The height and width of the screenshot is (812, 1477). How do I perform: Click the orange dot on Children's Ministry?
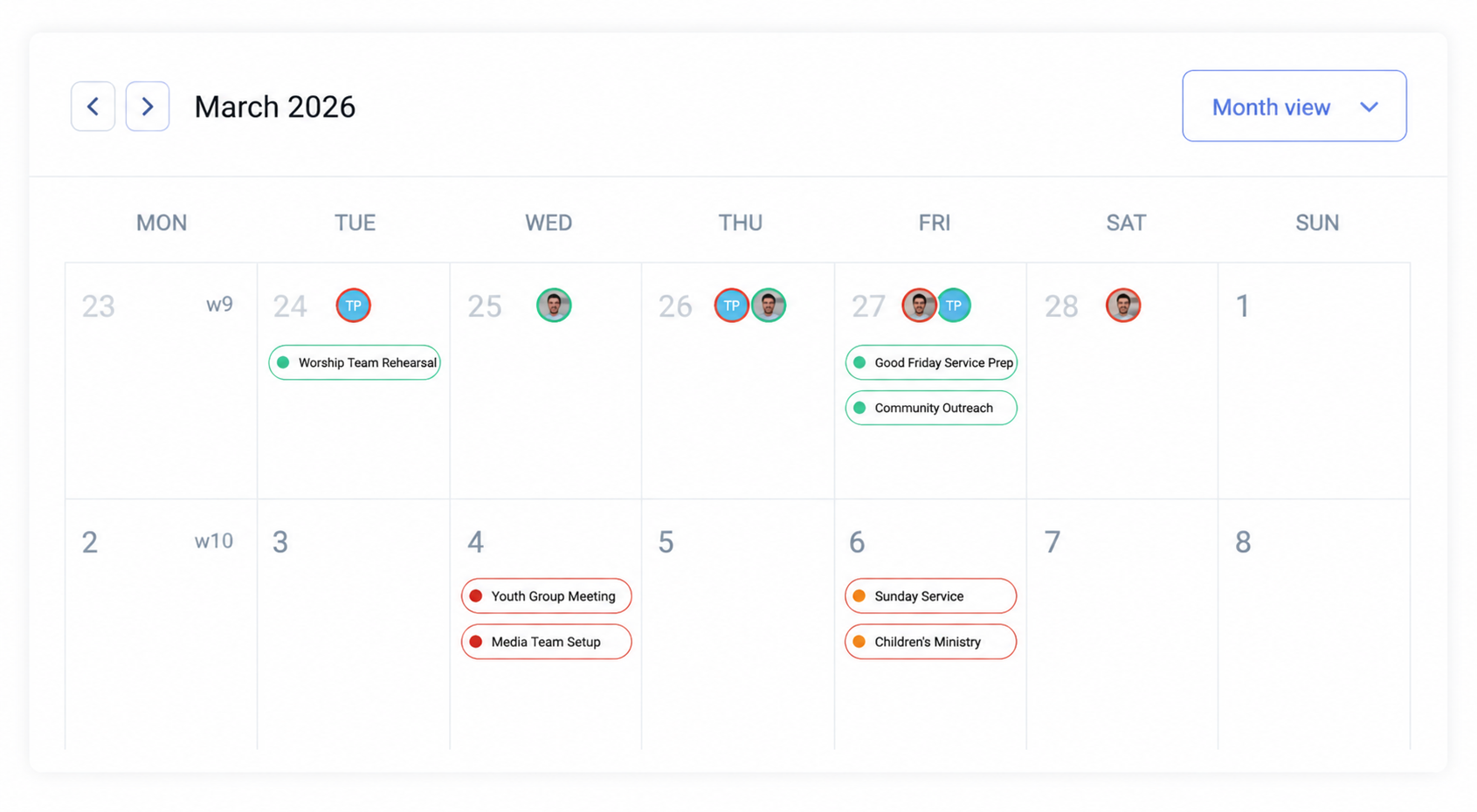click(859, 641)
